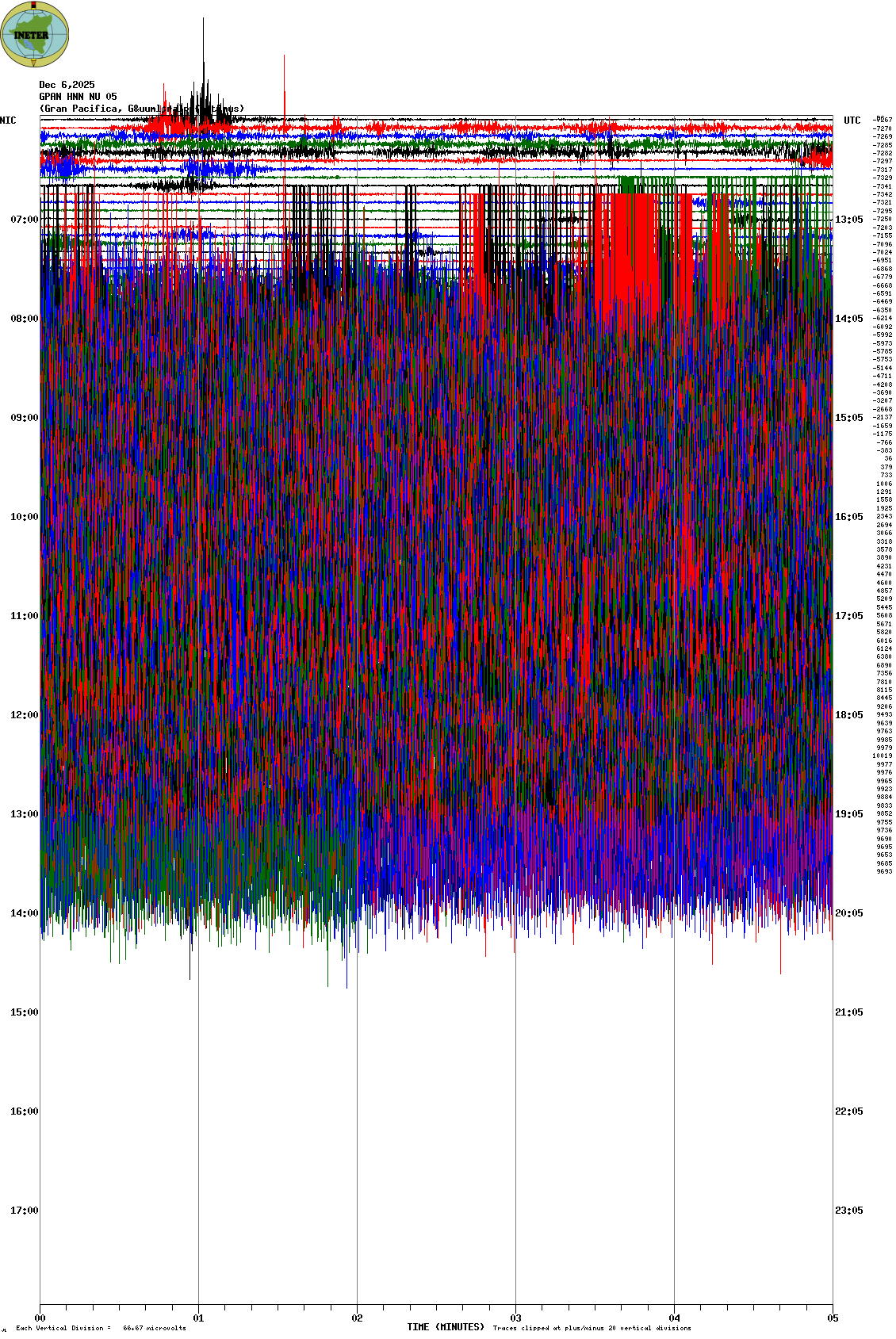Click the 03 minute tick label
The width and height of the screenshot is (896, 1339).
[516, 1318]
